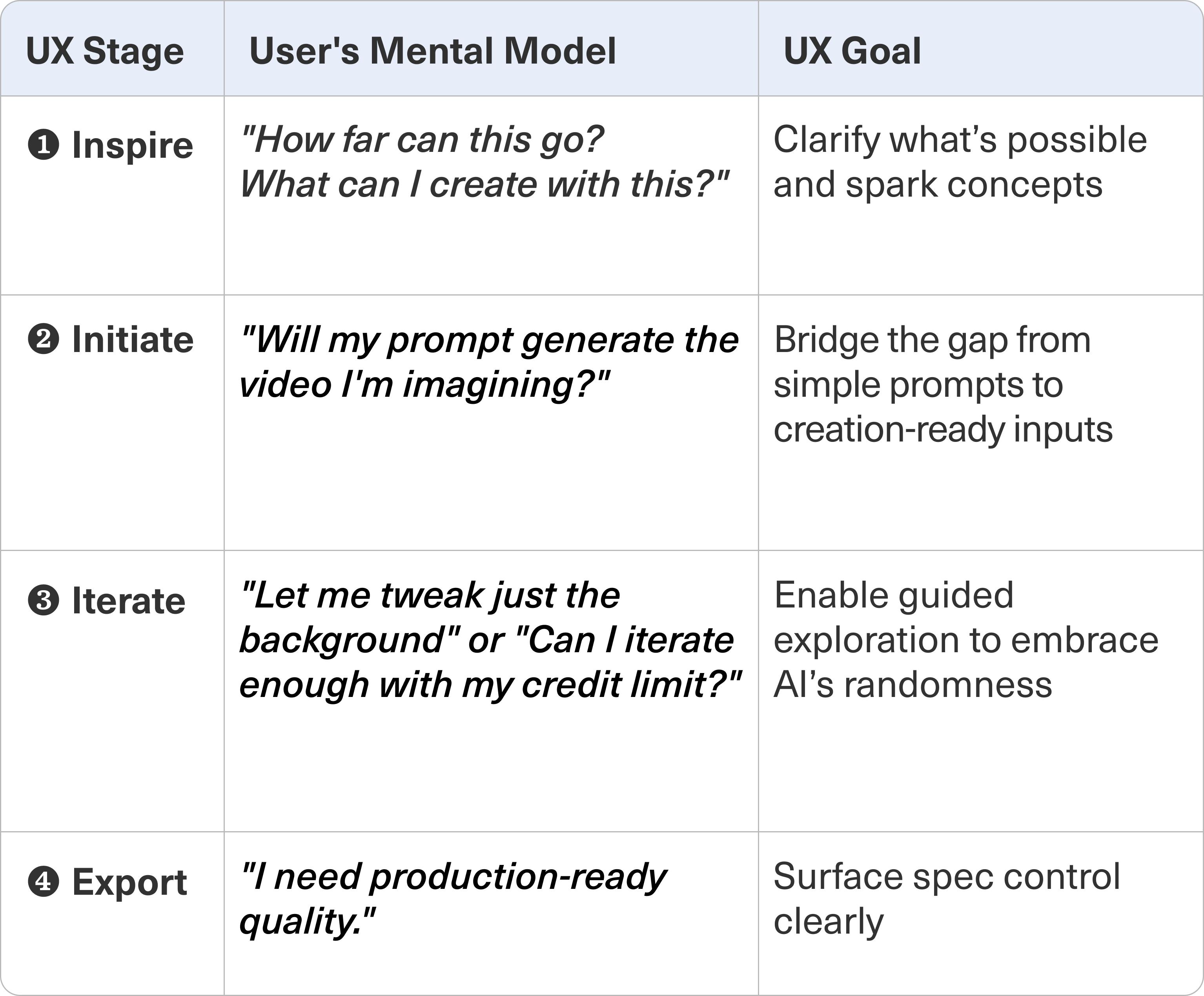Click the "Inspire" stage label

pyautogui.click(x=133, y=145)
